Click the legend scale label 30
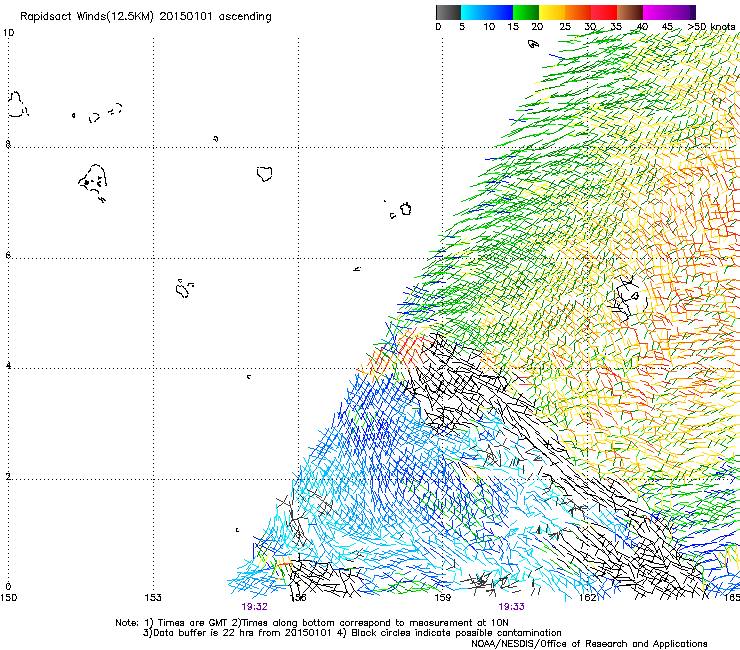This screenshot has width=740, height=650. (590, 27)
